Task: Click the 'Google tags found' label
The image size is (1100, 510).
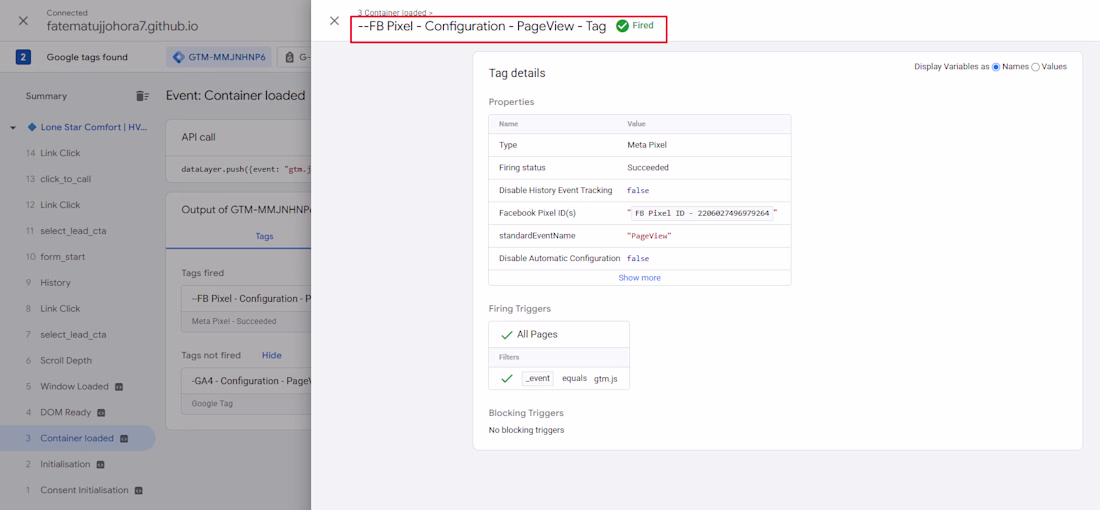Action: tap(87, 58)
